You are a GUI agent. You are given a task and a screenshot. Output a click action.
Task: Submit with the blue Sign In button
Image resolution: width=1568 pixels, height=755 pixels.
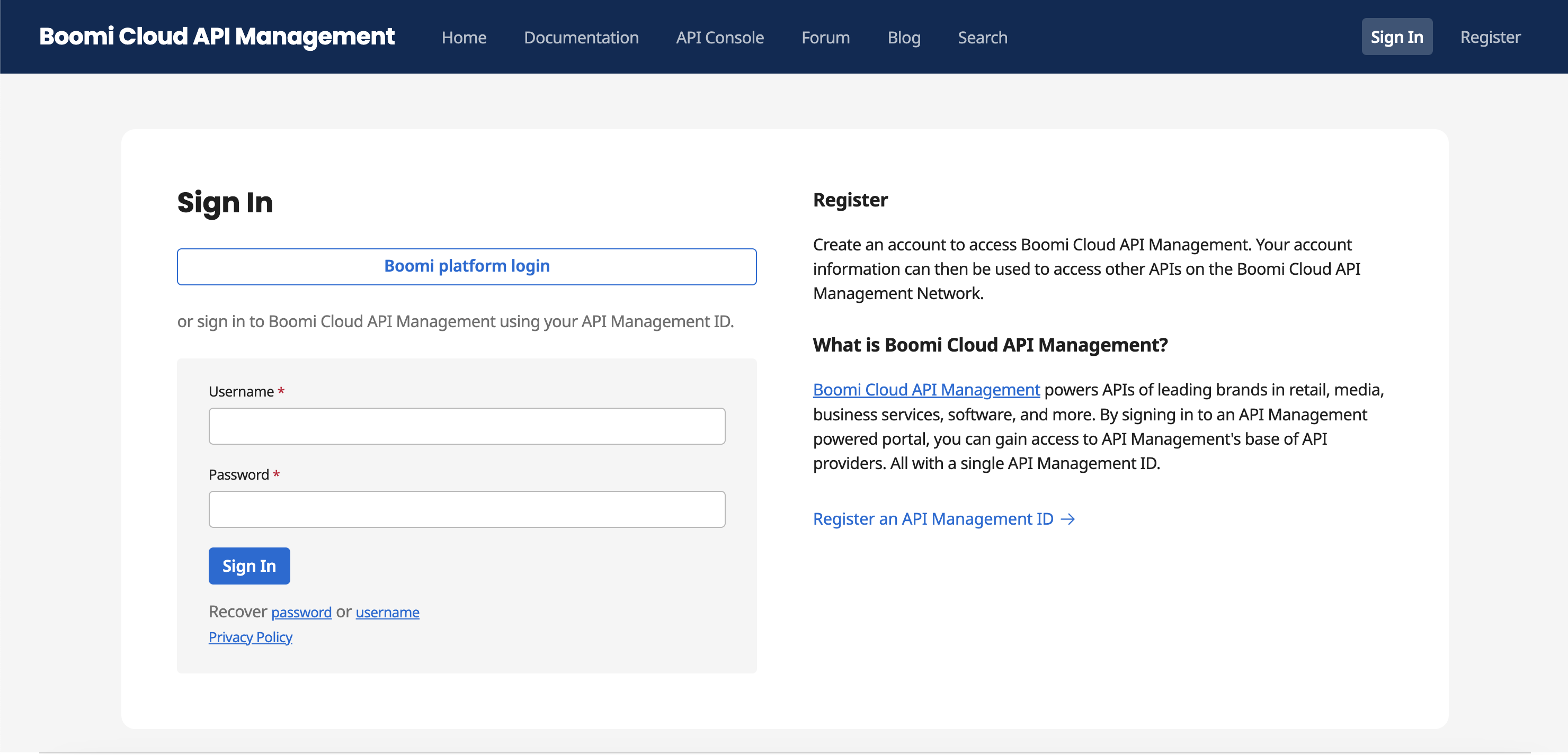[249, 566]
